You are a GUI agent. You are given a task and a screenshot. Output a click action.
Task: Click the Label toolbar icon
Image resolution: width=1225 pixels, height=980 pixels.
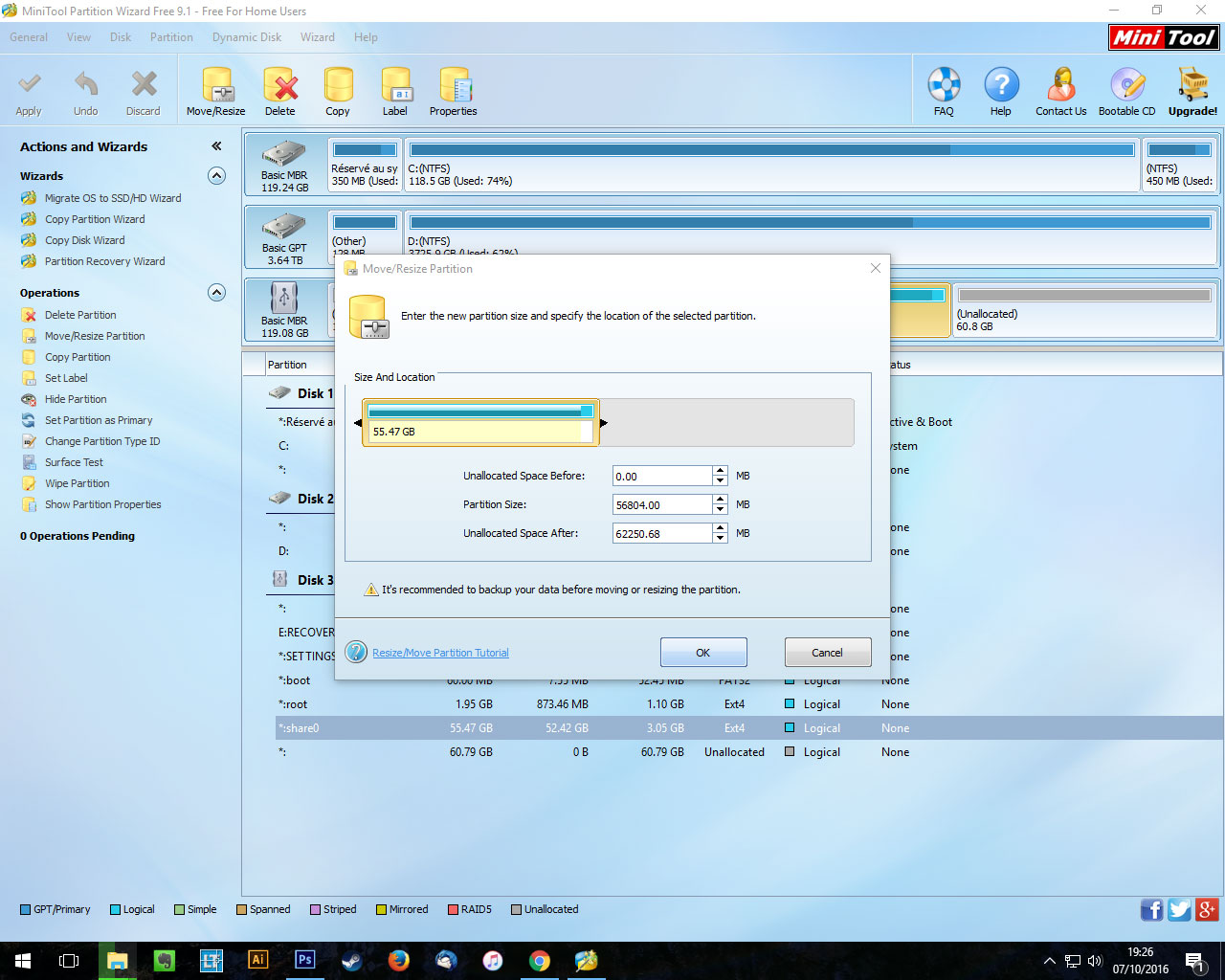point(395,85)
